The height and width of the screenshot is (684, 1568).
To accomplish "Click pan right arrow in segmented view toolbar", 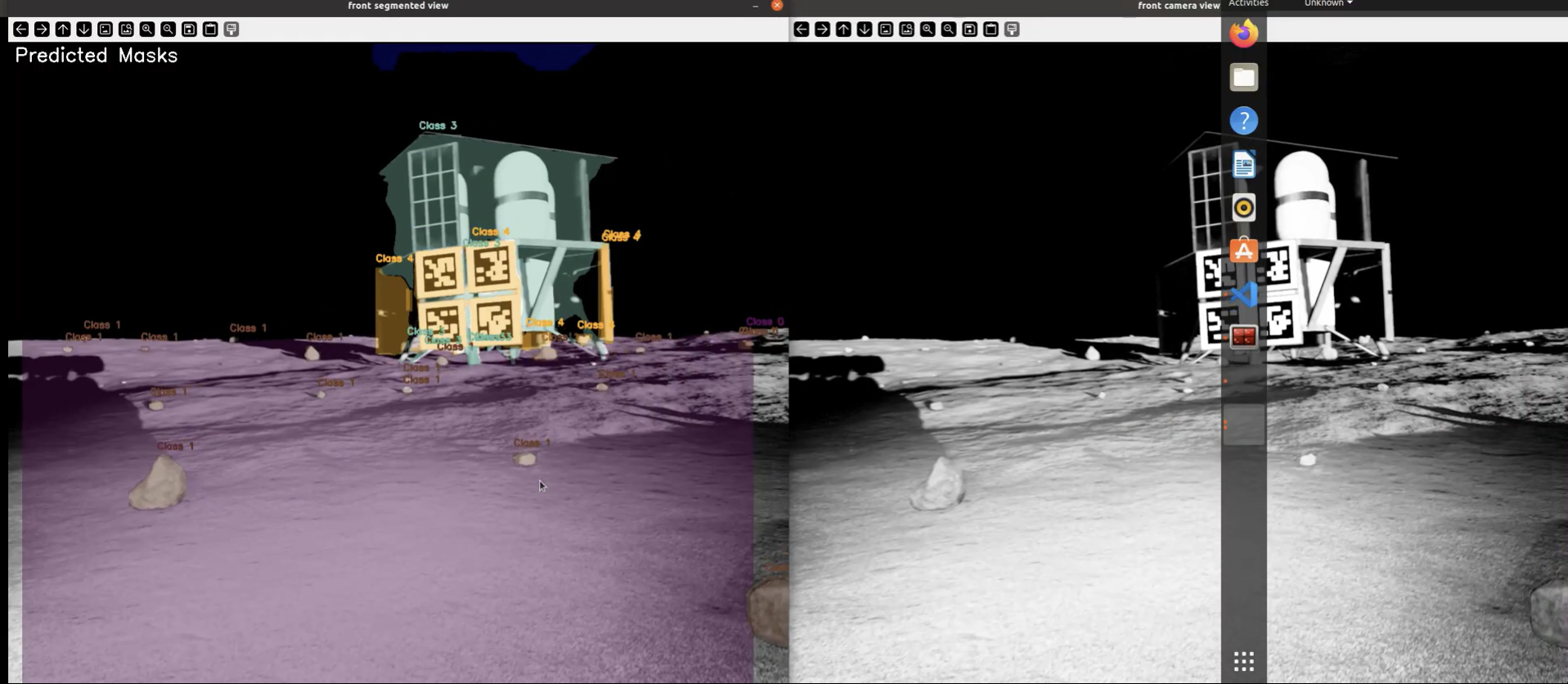I will [x=42, y=29].
